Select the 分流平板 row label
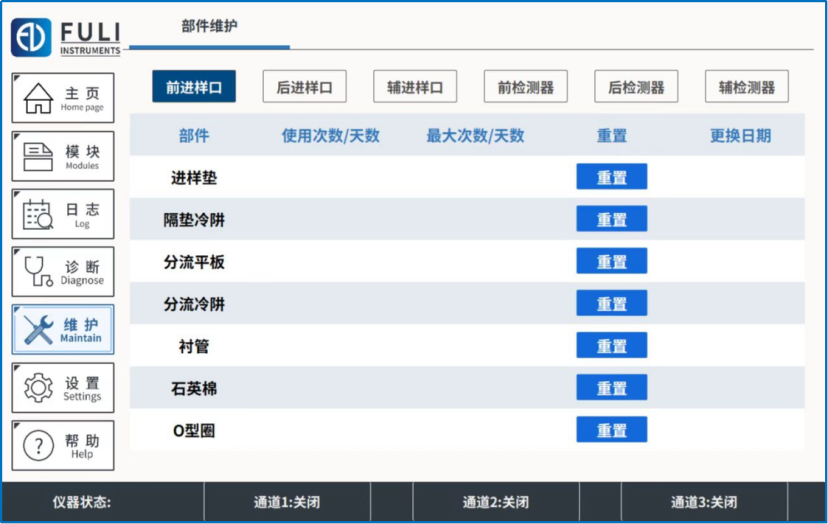Viewport: 828px width, 524px height. click(194, 262)
